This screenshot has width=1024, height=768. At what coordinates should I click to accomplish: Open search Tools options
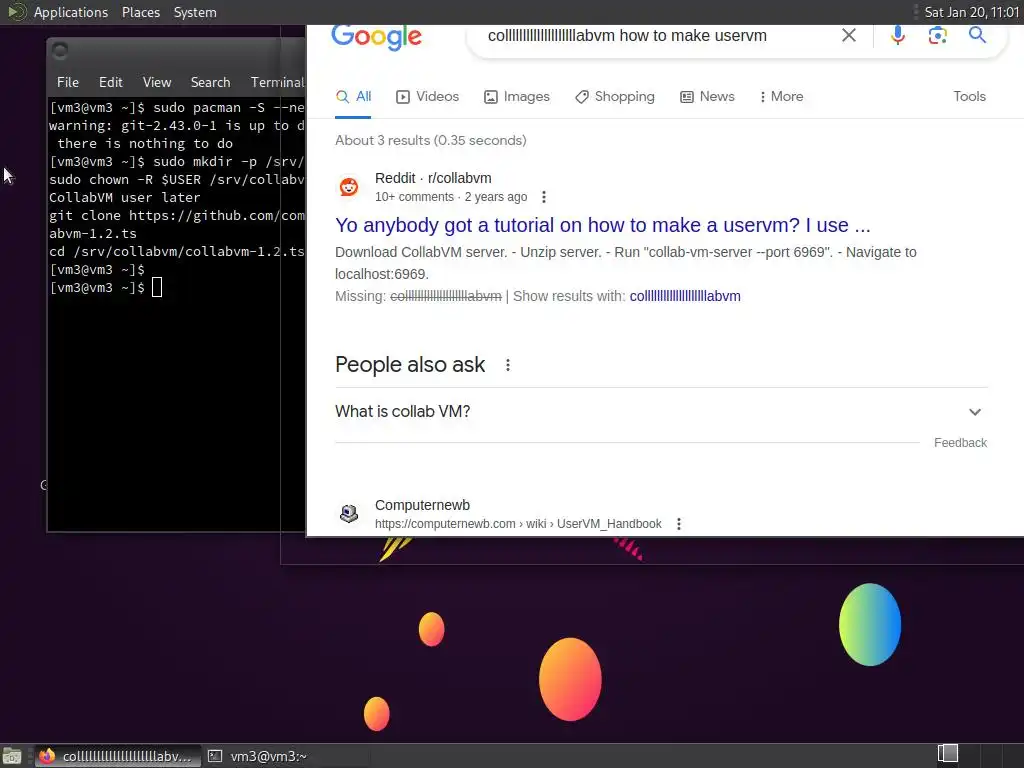pos(969,97)
